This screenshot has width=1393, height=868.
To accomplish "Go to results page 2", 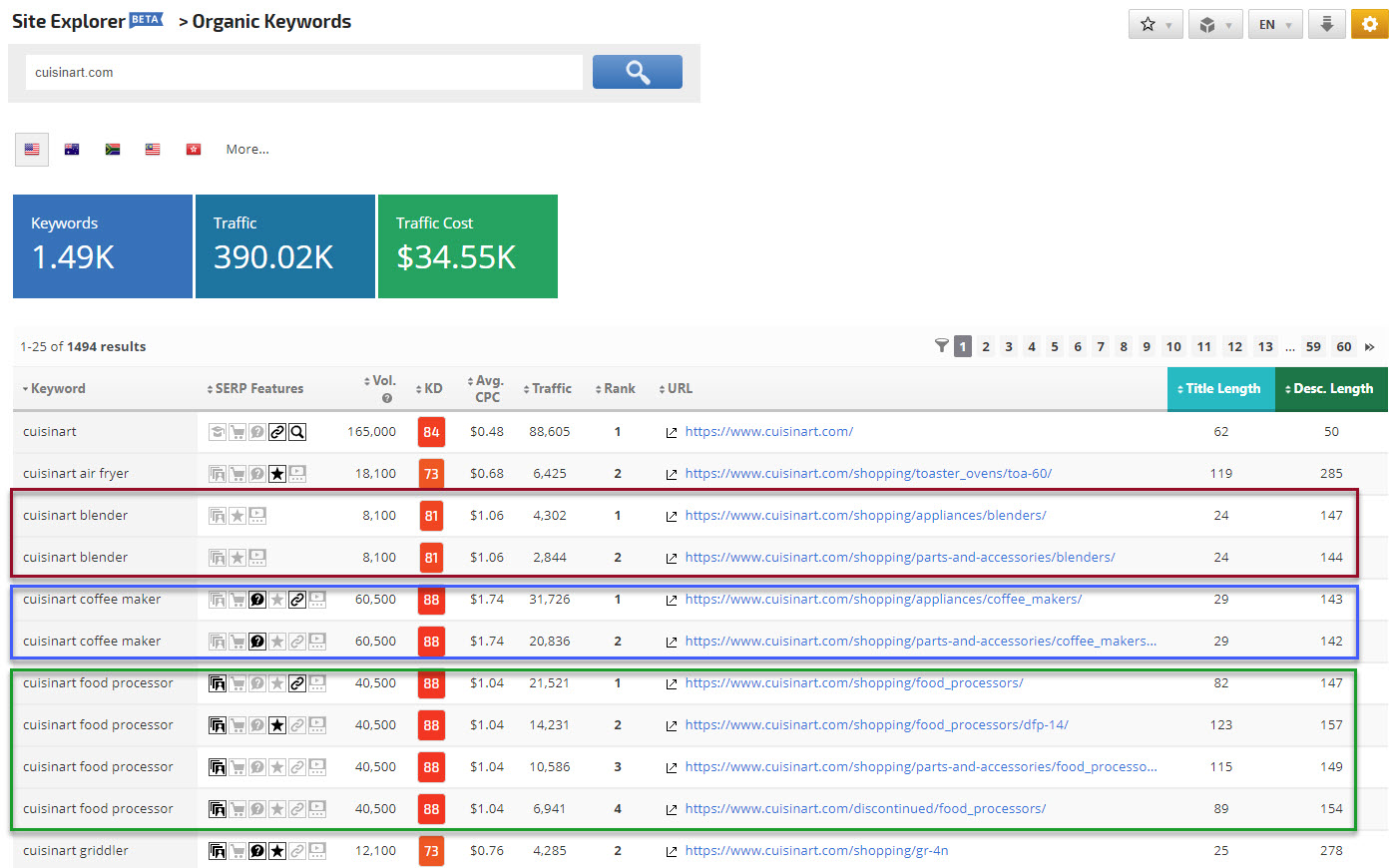I will 986,347.
